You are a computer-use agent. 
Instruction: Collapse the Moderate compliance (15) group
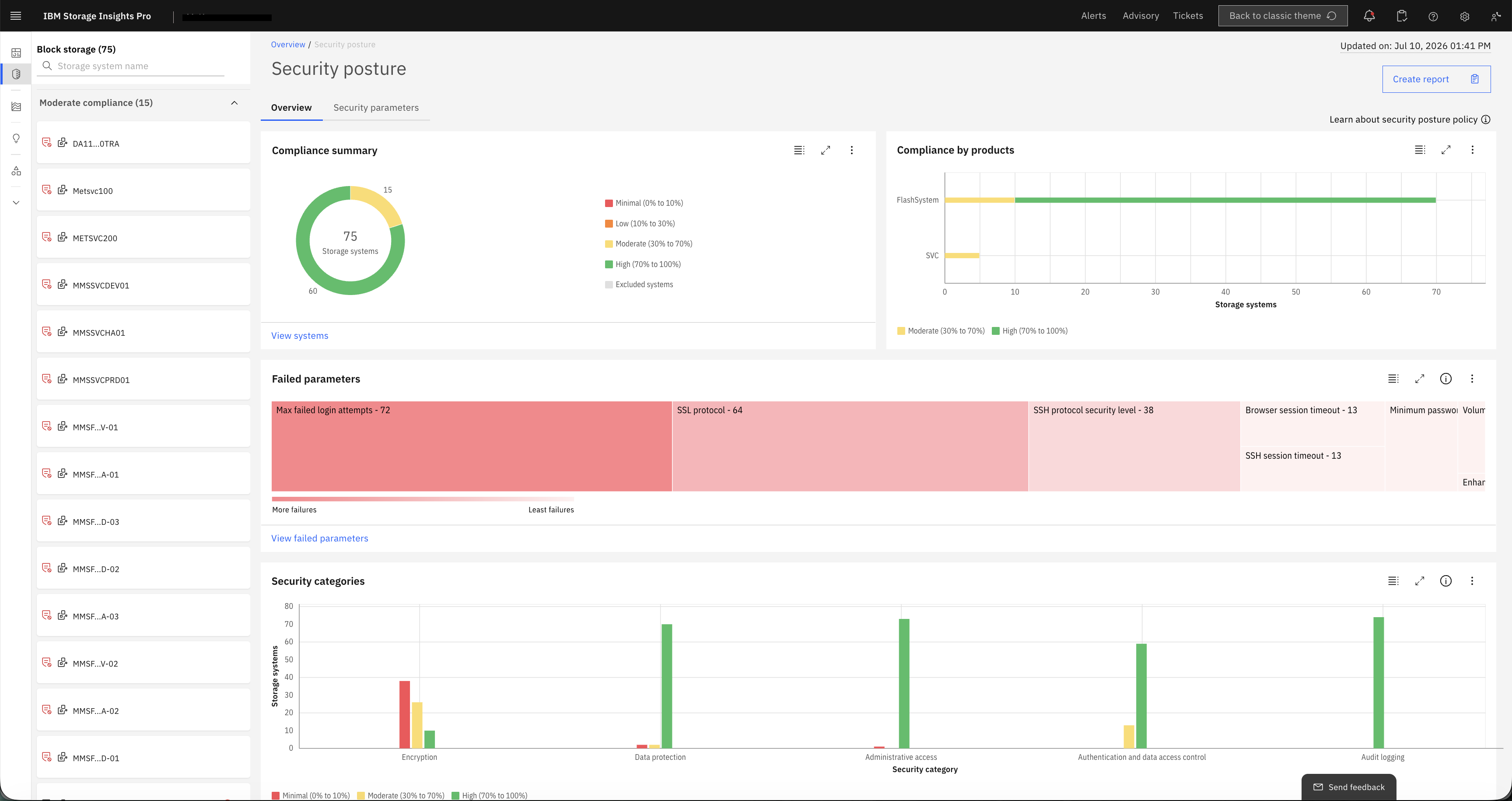click(x=234, y=103)
